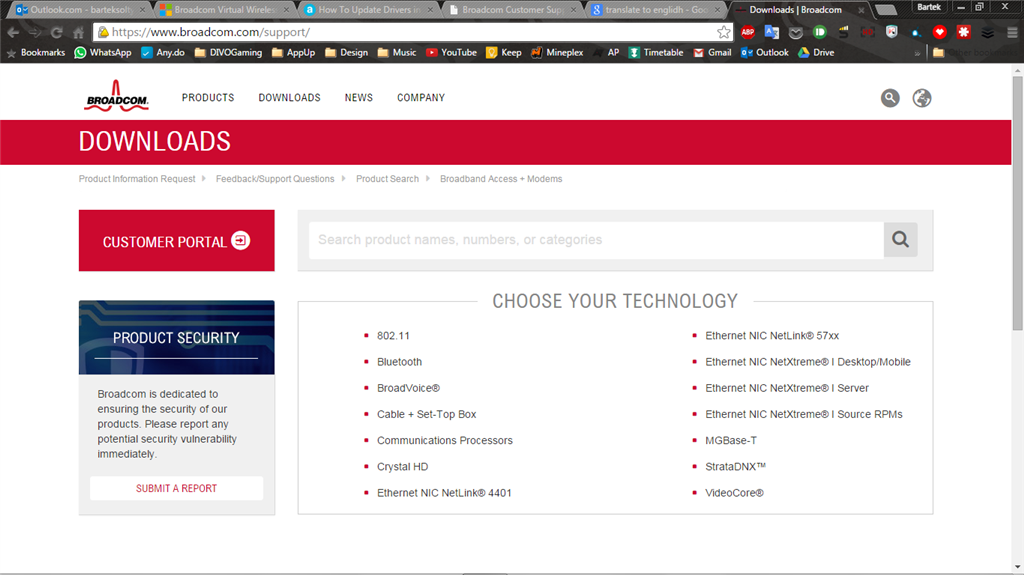Open the Product Search link

tap(387, 179)
